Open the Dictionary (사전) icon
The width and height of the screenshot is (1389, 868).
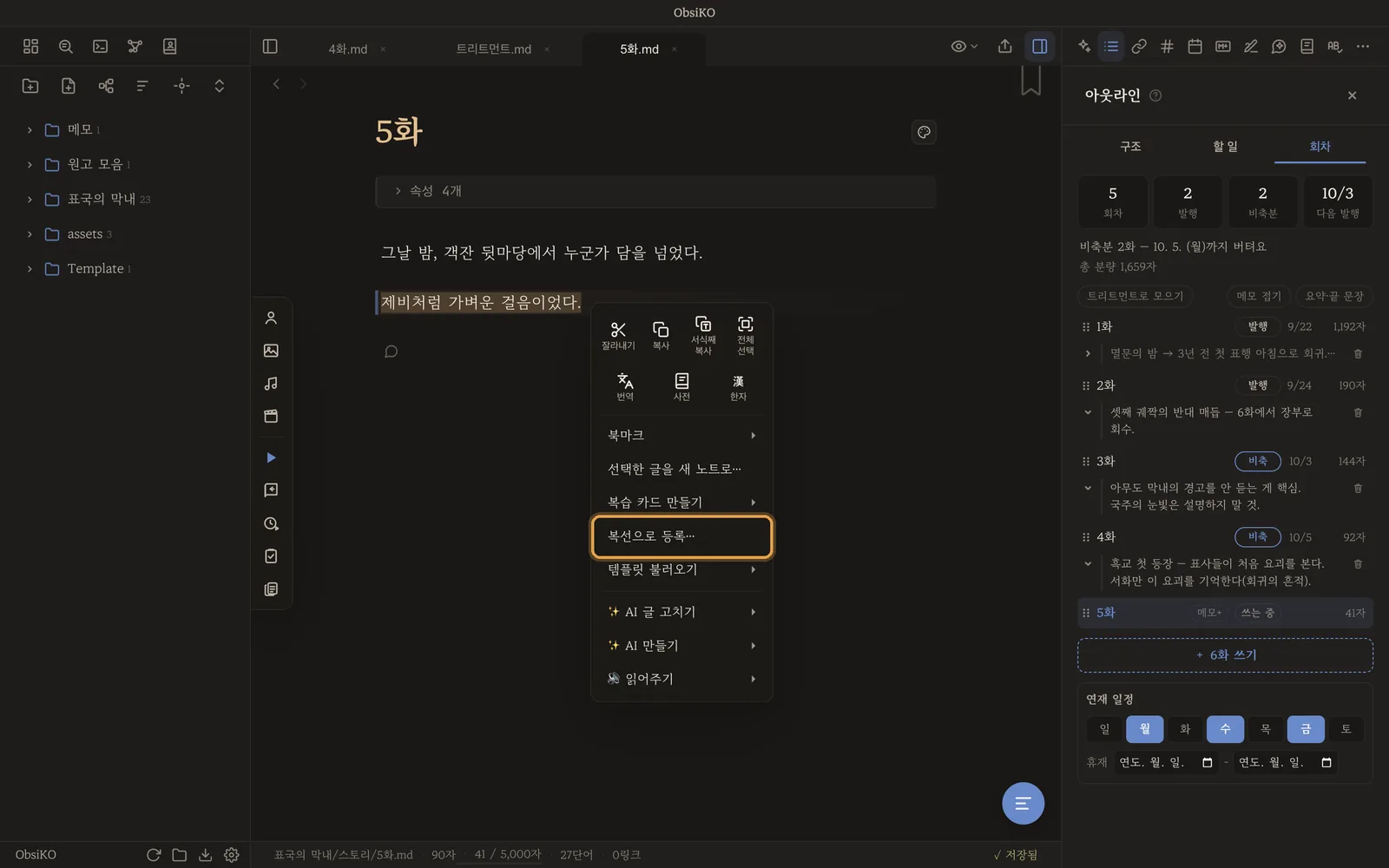coord(681,386)
